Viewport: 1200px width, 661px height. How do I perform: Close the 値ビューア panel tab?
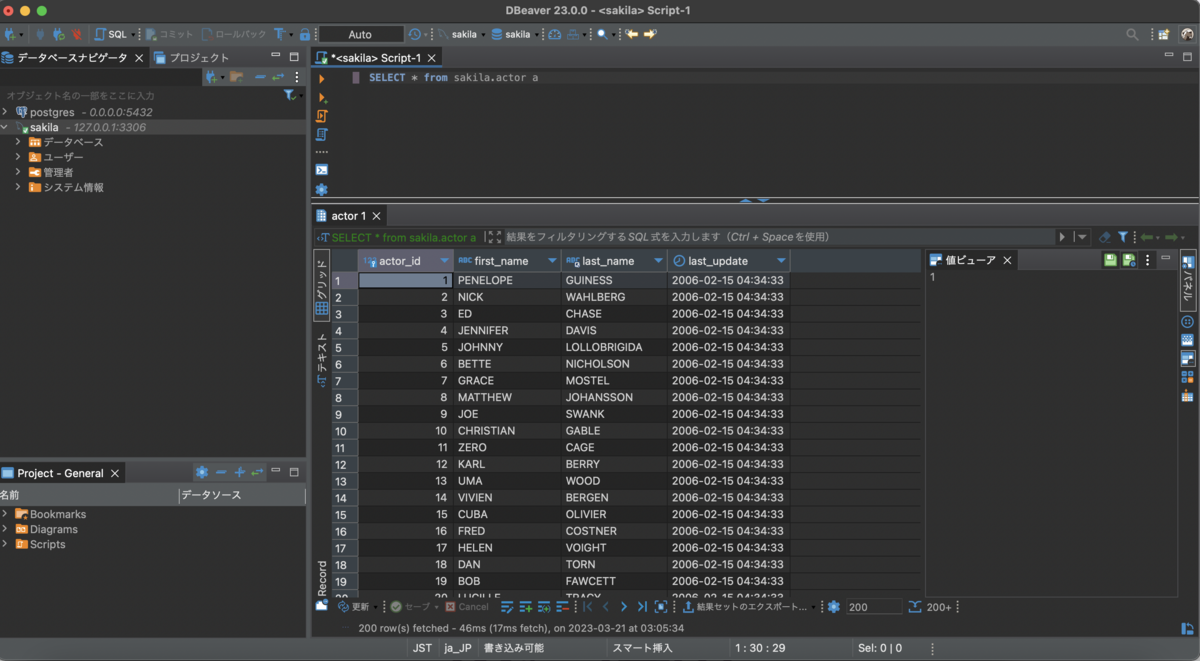(1008, 260)
